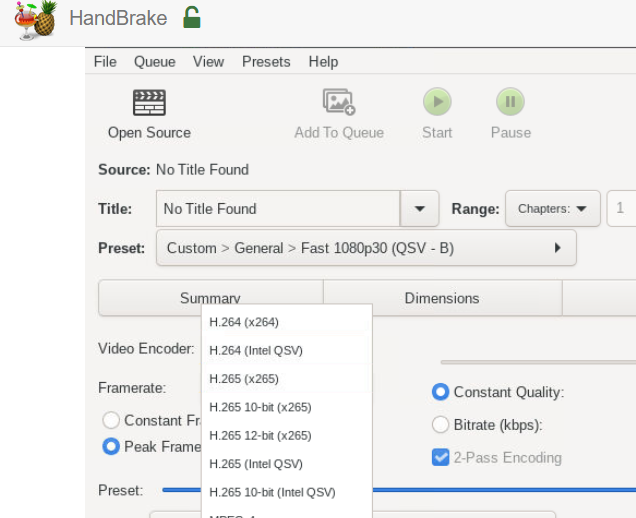
Task: Click the HandBrake cocktail and pineapple logo
Action: (x=36, y=20)
